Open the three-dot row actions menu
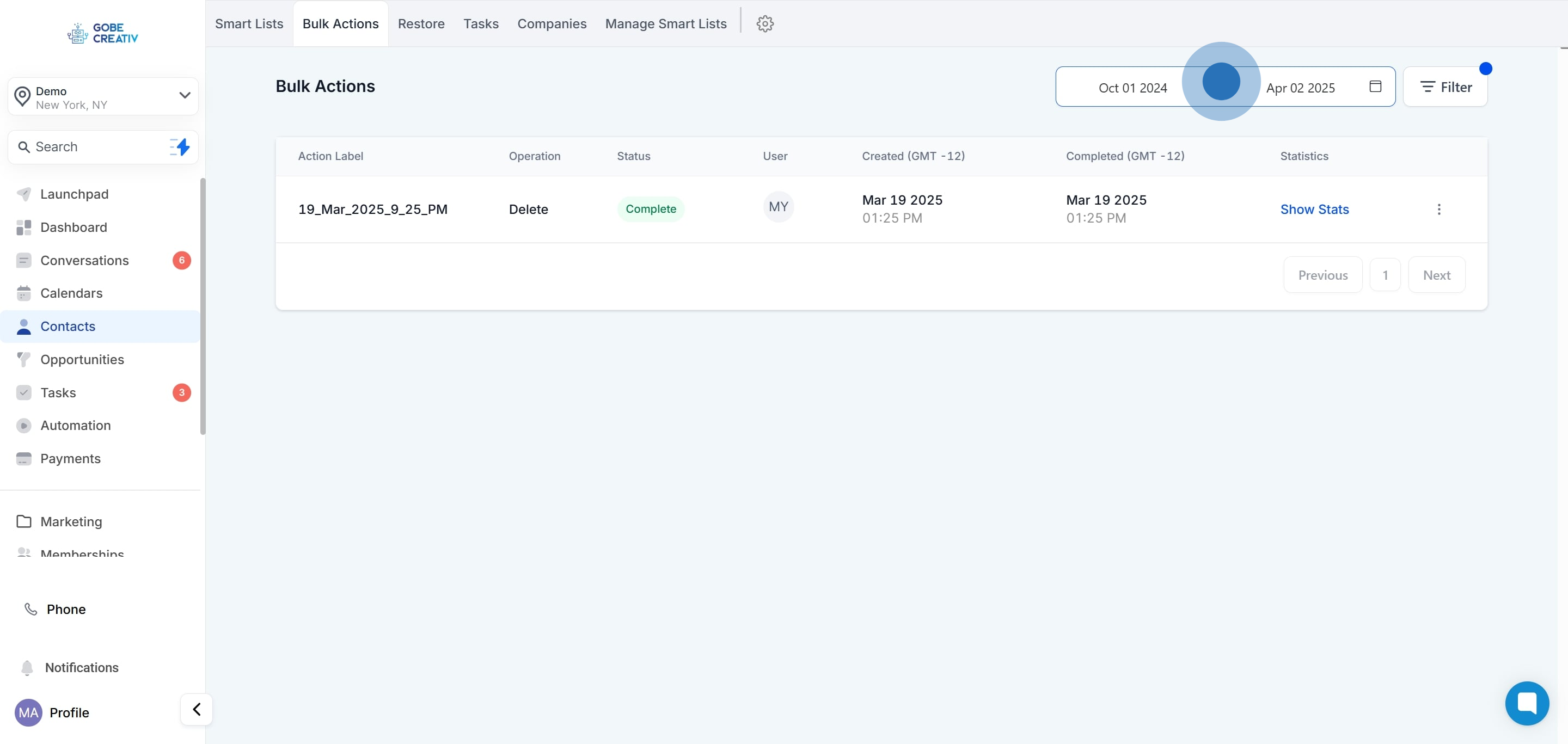The width and height of the screenshot is (1568, 744). (x=1438, y=210)
